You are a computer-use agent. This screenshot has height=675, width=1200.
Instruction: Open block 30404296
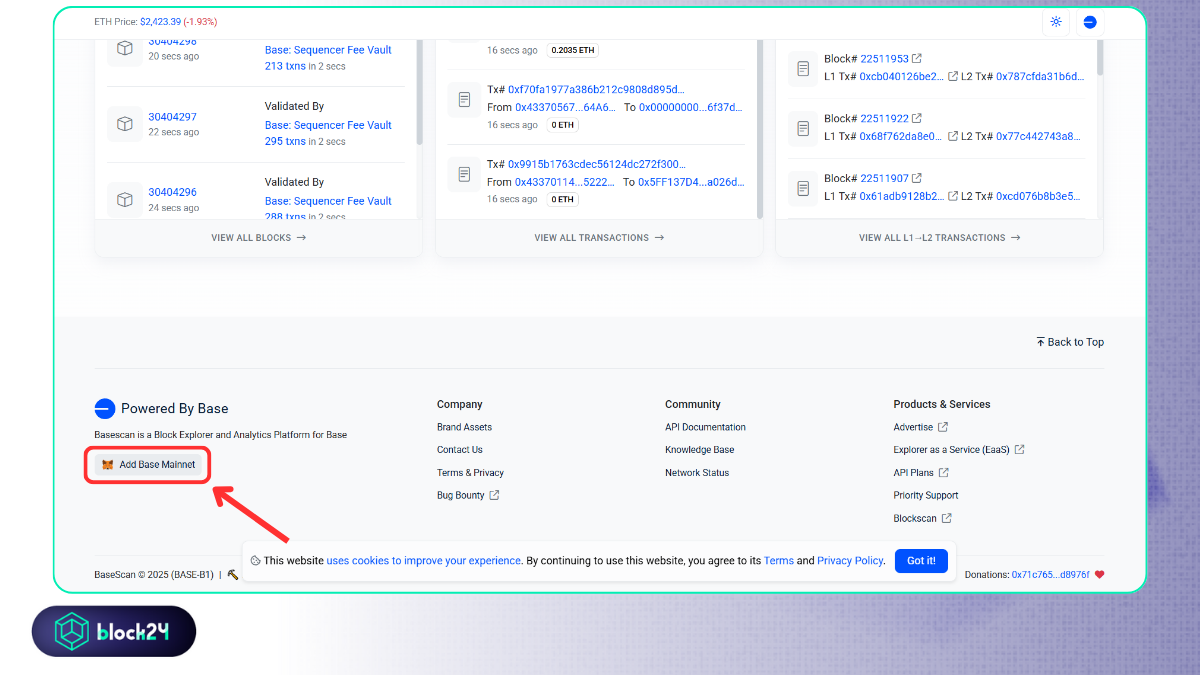[173, 192]
